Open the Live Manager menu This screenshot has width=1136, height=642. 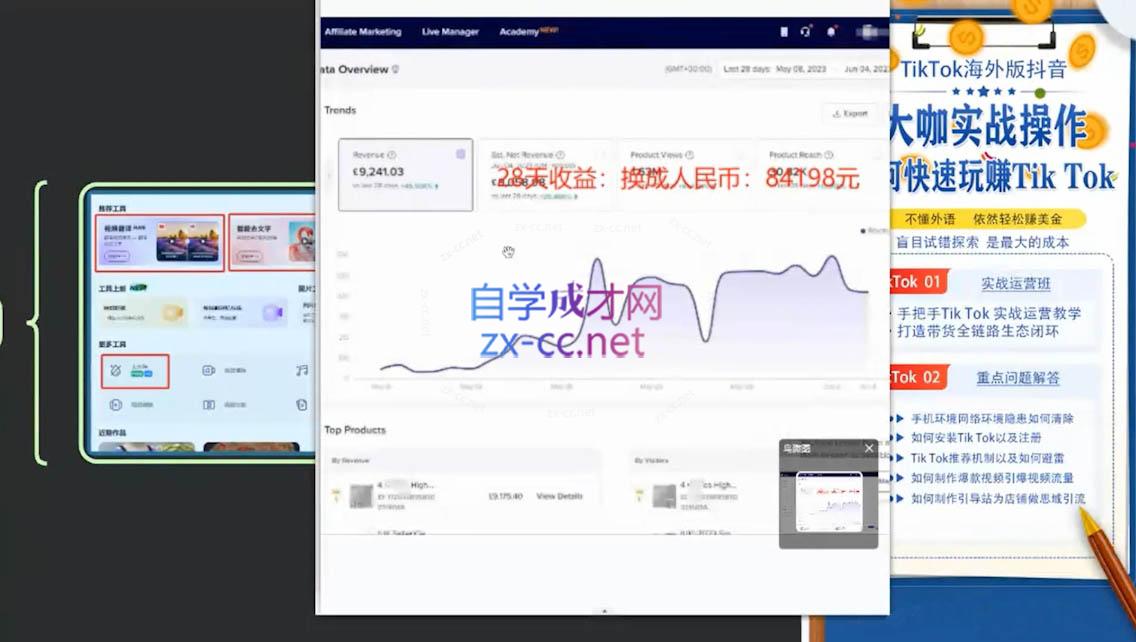pyautogui.click(x=450, y=32)
